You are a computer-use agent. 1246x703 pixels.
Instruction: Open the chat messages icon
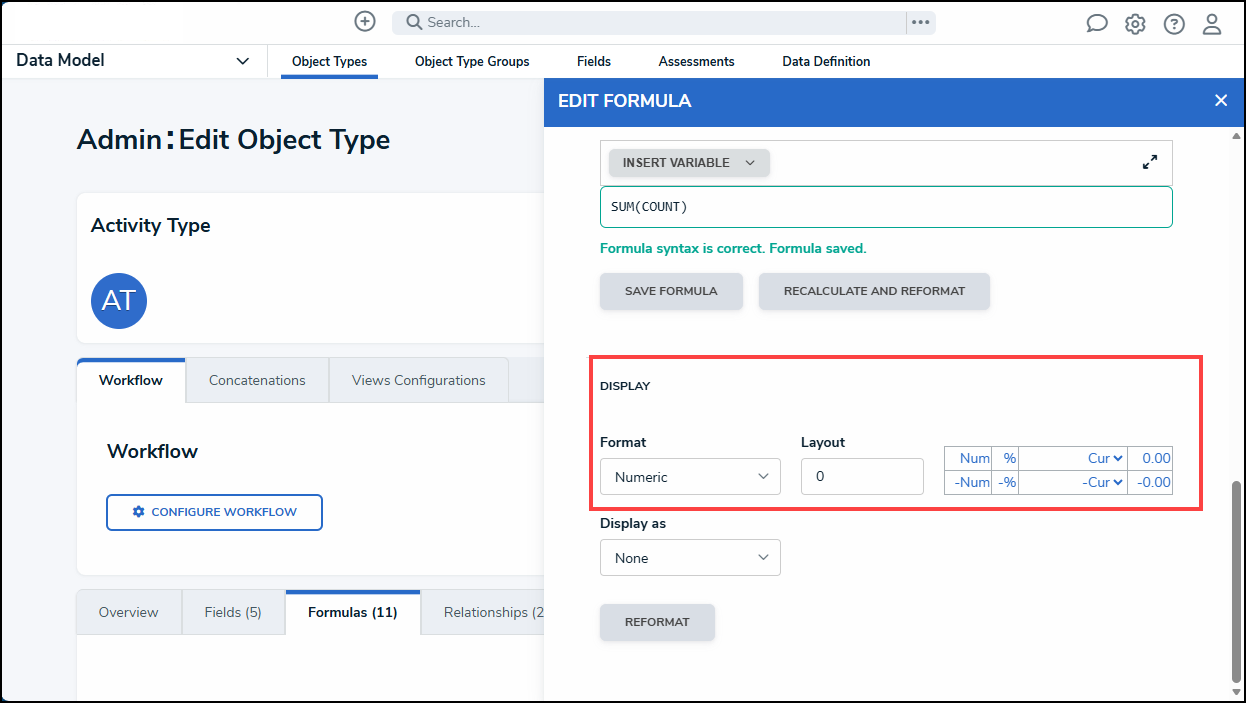click(x=1097, y=24)
